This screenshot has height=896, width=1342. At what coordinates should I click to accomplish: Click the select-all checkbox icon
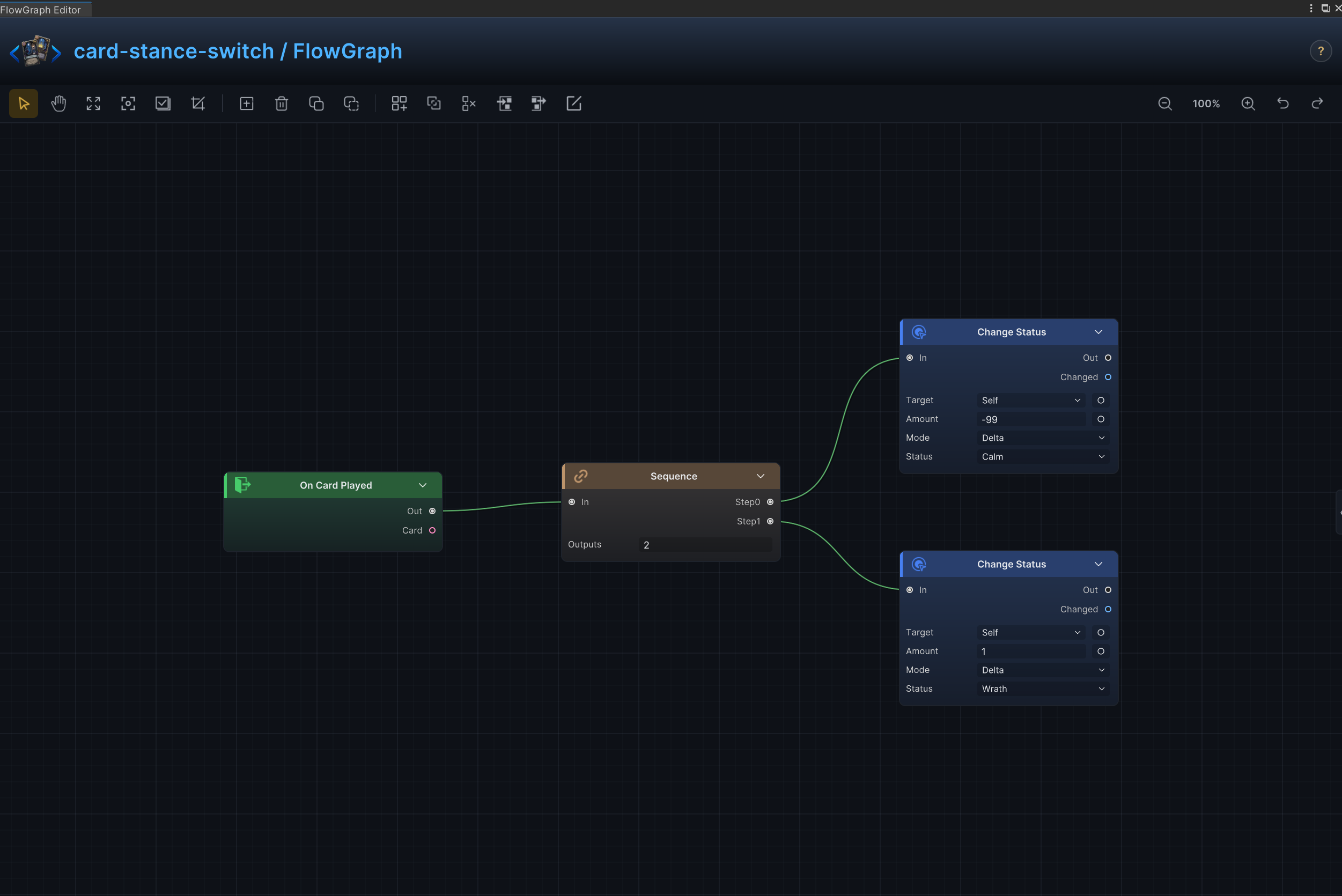click(163, 103)
